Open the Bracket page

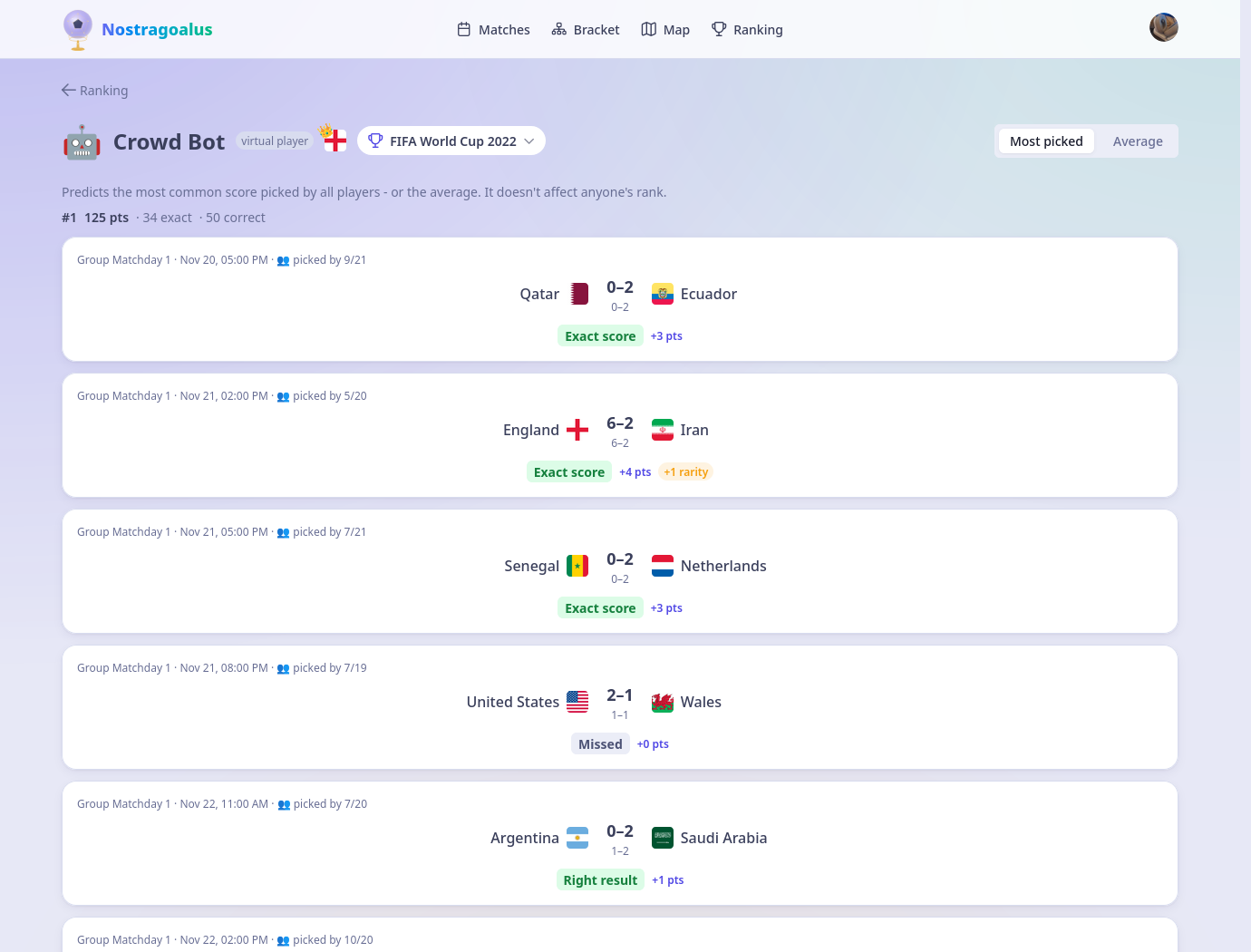(586, 30)
